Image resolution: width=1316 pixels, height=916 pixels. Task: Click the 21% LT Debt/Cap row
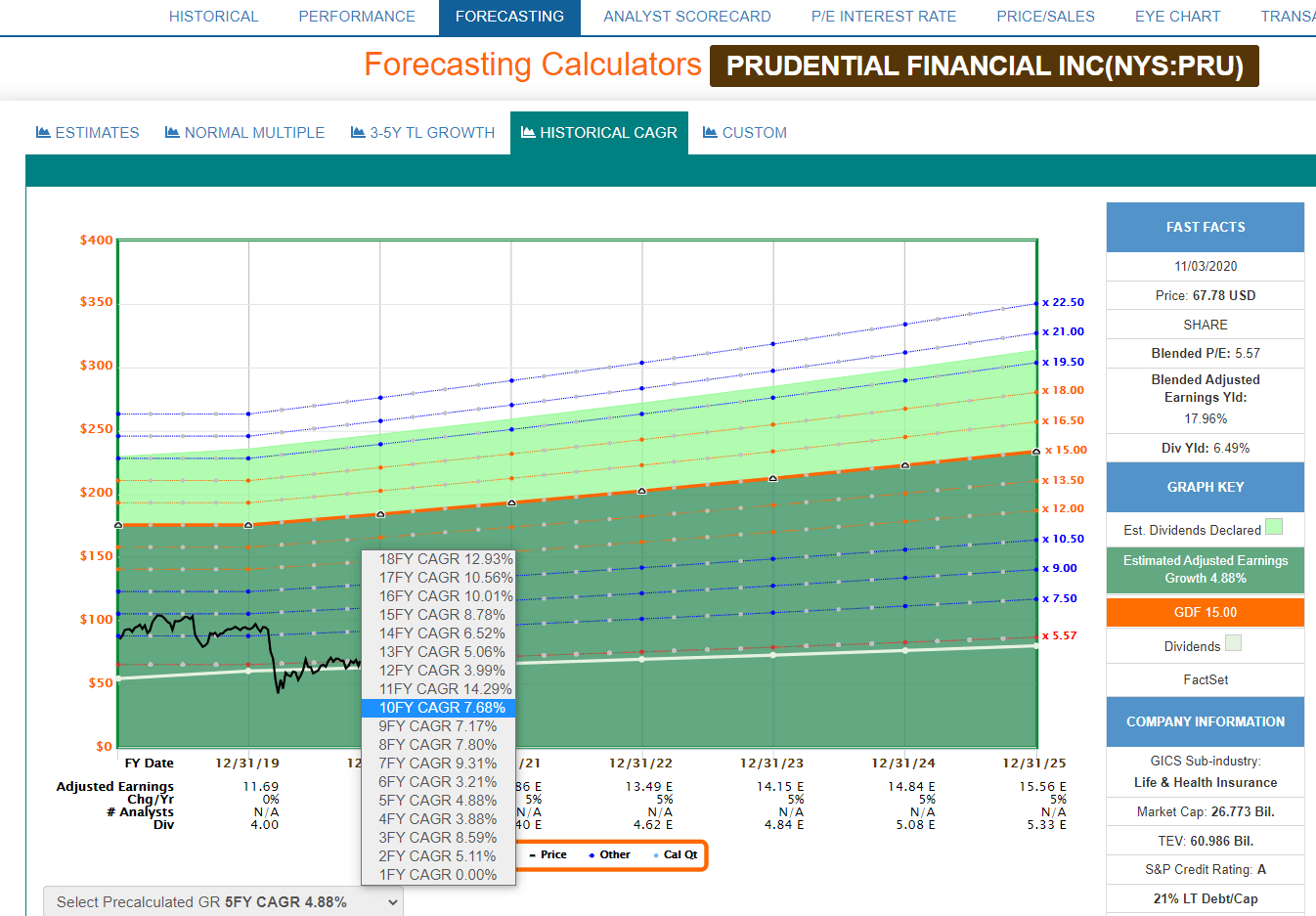tap(1206, 898)
